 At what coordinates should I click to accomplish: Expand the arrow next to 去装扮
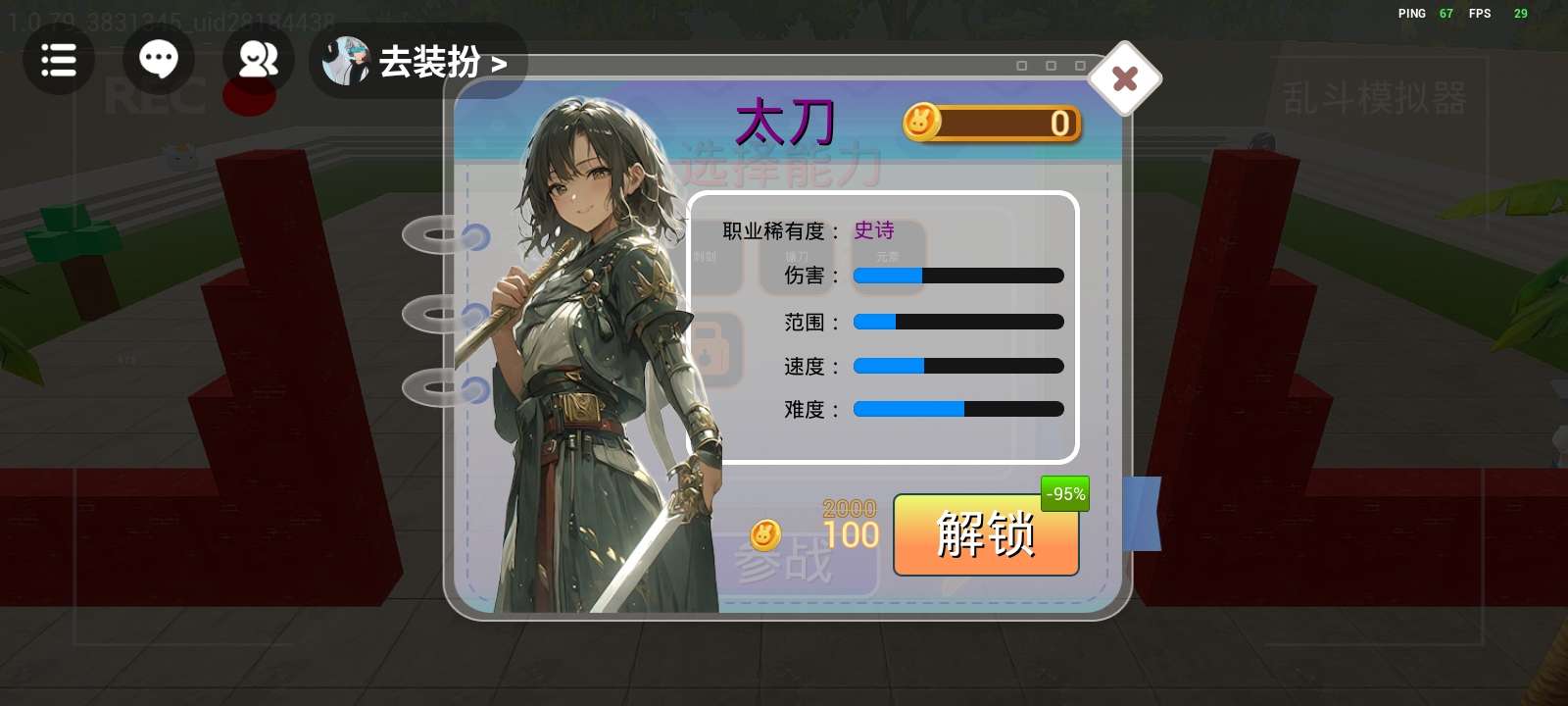coord(499,65)
